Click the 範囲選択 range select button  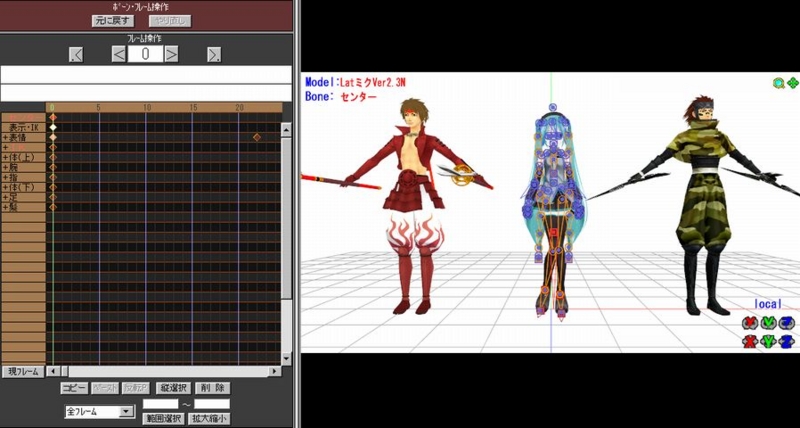click(163, 418)
